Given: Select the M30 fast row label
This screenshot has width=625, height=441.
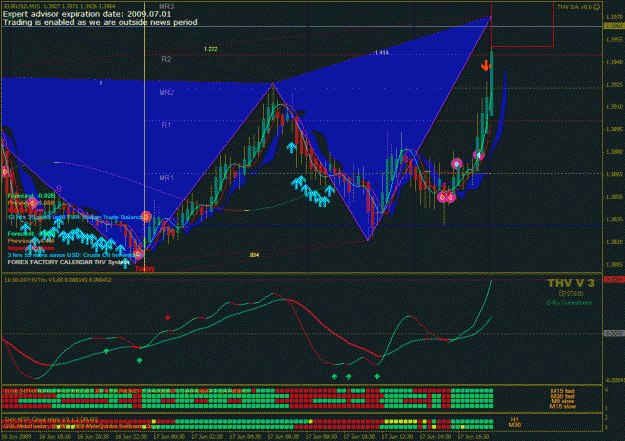Looking at the screenshot, I should pyautogui.click(x=562, y=396).
